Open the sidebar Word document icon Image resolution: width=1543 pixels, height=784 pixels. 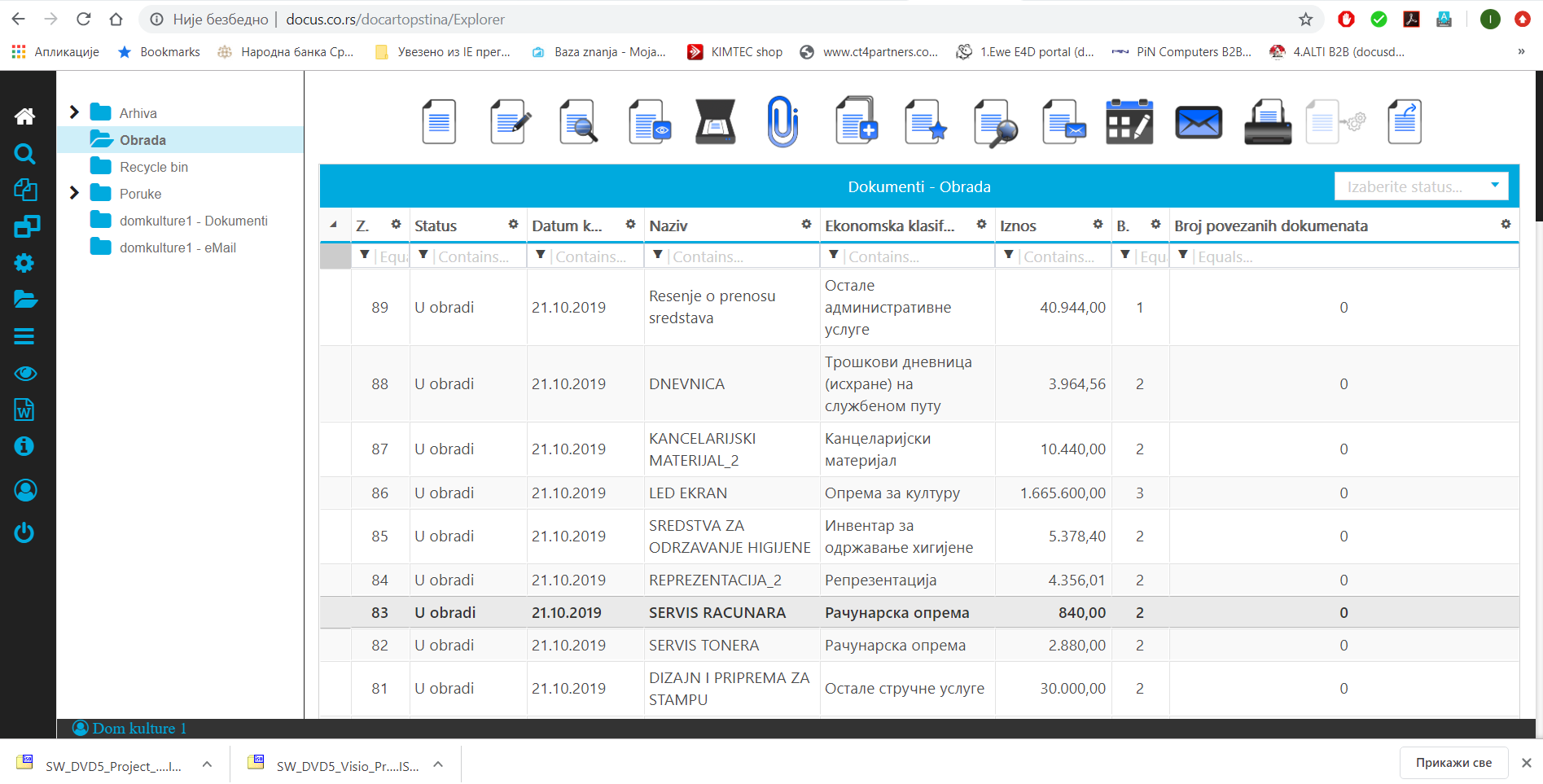point(24,410)
